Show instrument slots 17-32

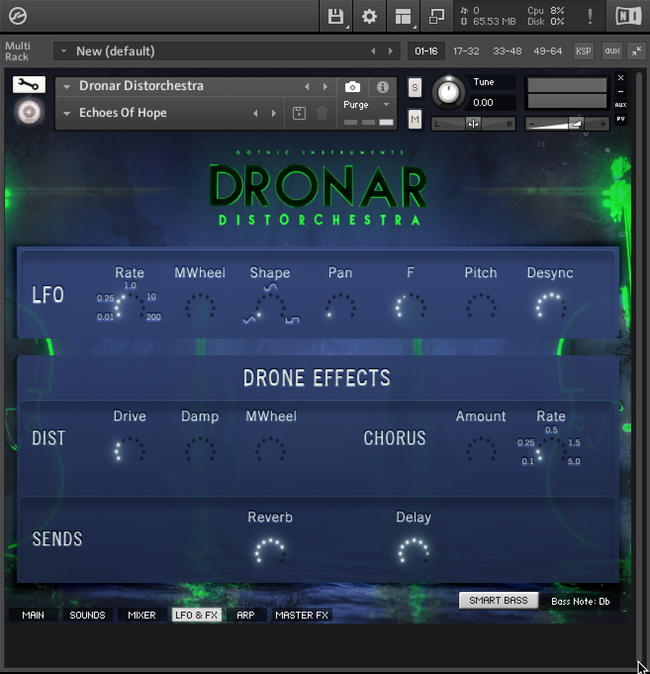click(466, 51)
